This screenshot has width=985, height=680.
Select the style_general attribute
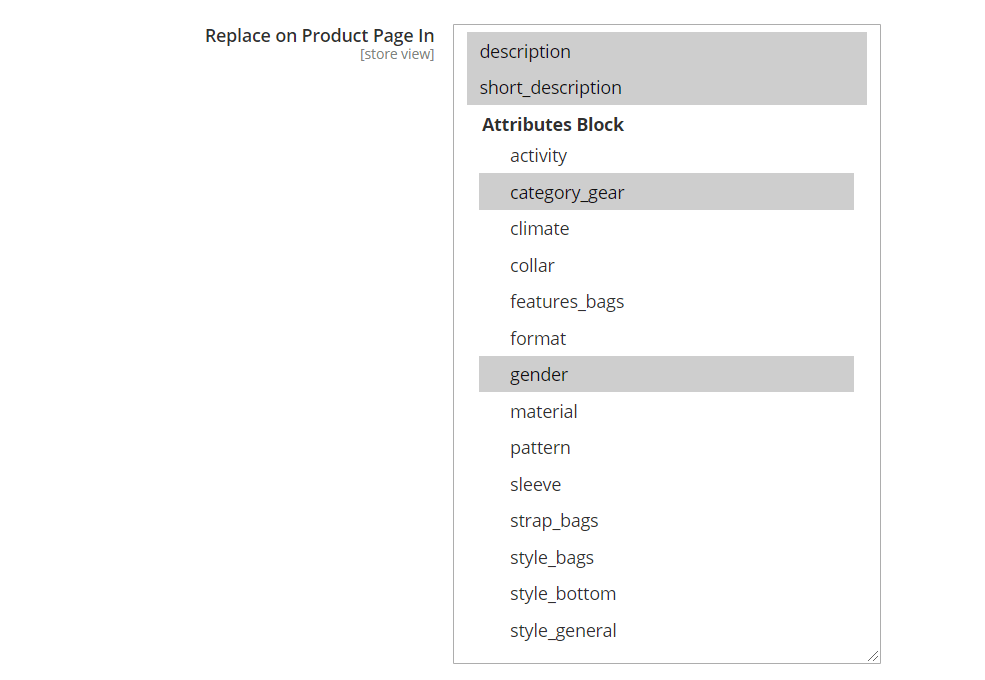pos(563,631)
